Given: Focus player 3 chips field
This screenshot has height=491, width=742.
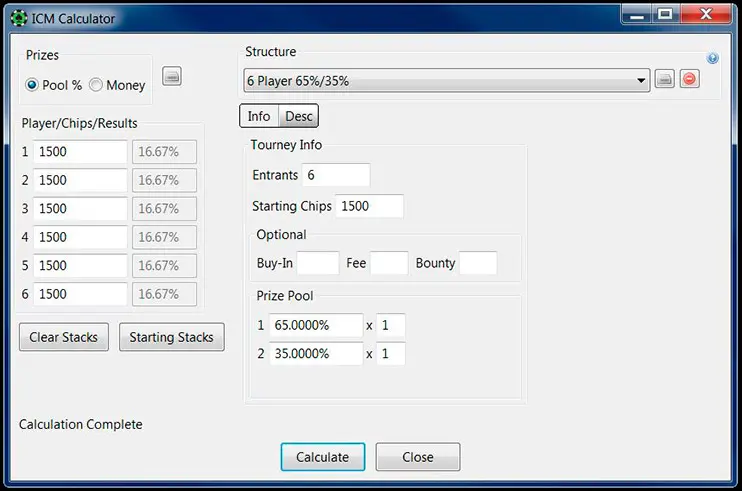Looking at the screenshot, I should coord(80,209).
